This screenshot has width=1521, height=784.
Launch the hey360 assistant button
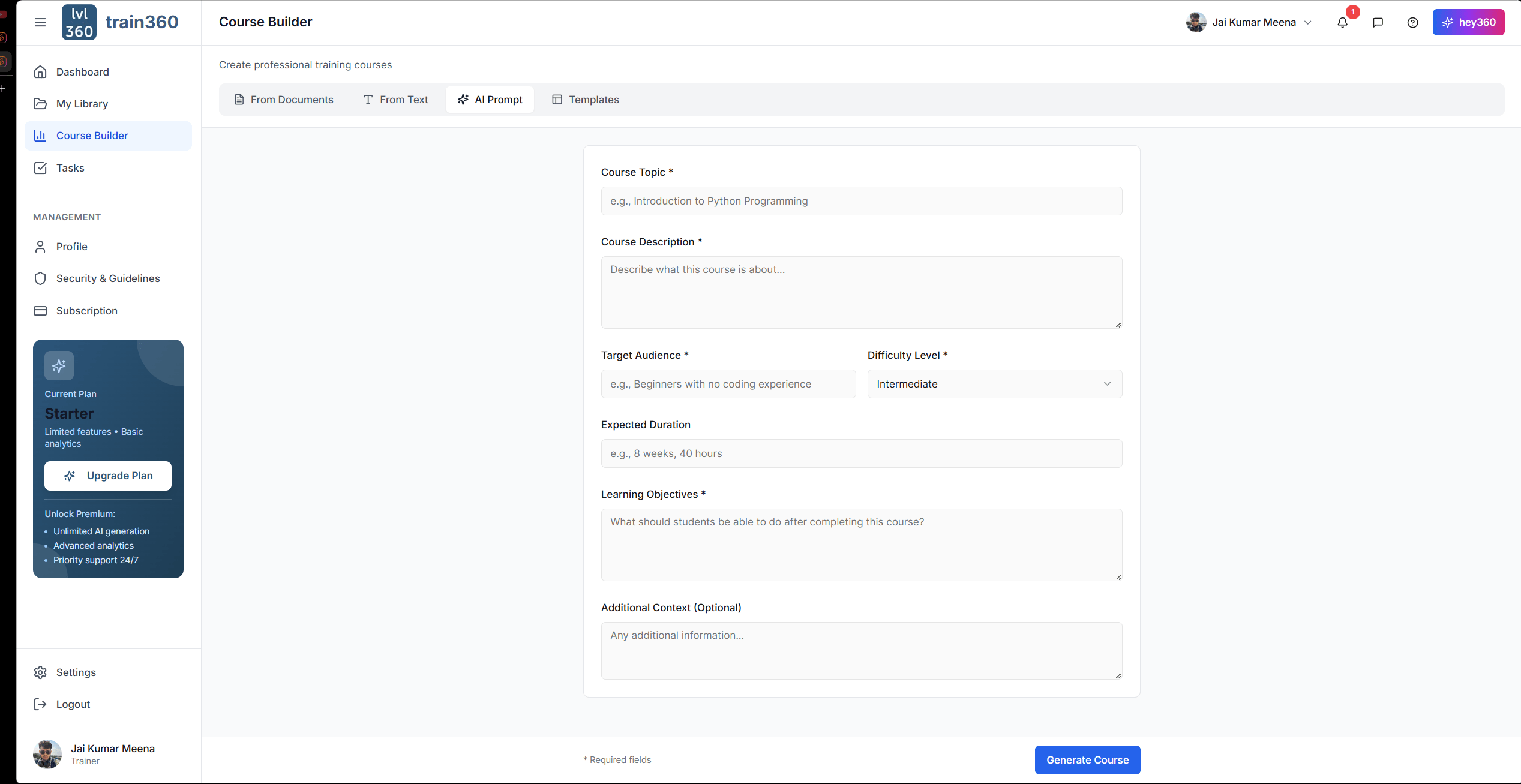tap(1468, 22)
